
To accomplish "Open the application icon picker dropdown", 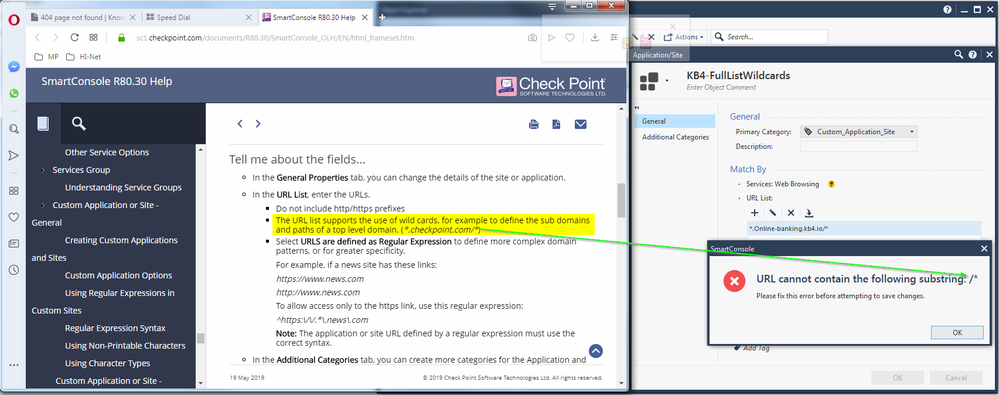I will click(x=666, y=81).
